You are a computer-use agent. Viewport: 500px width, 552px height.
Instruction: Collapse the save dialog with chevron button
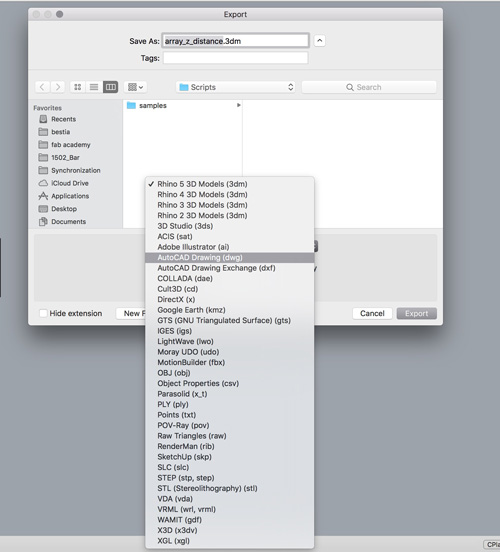[319, 41]
